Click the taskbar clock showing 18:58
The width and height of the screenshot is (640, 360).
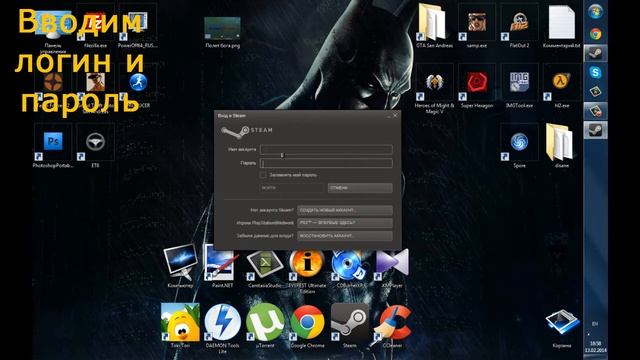pyautogui.click(x=596, y=347)
